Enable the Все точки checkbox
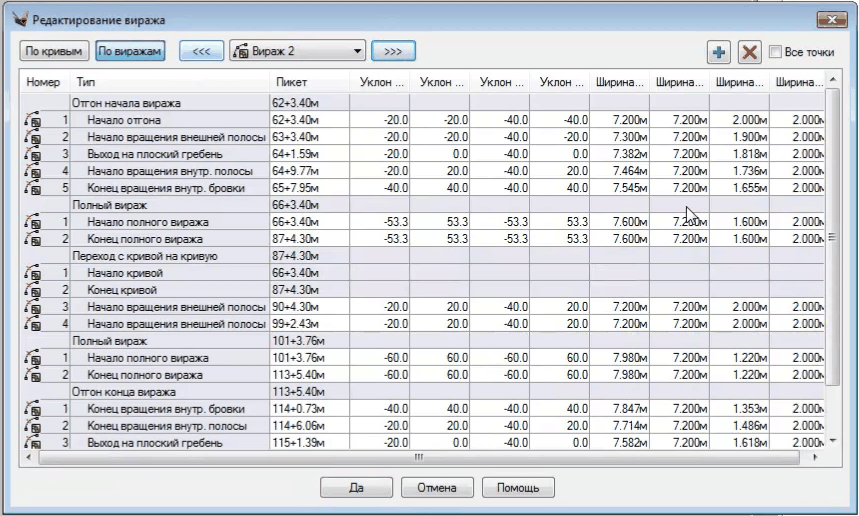This screenshot has height=516, width=859. pos(776,51)
